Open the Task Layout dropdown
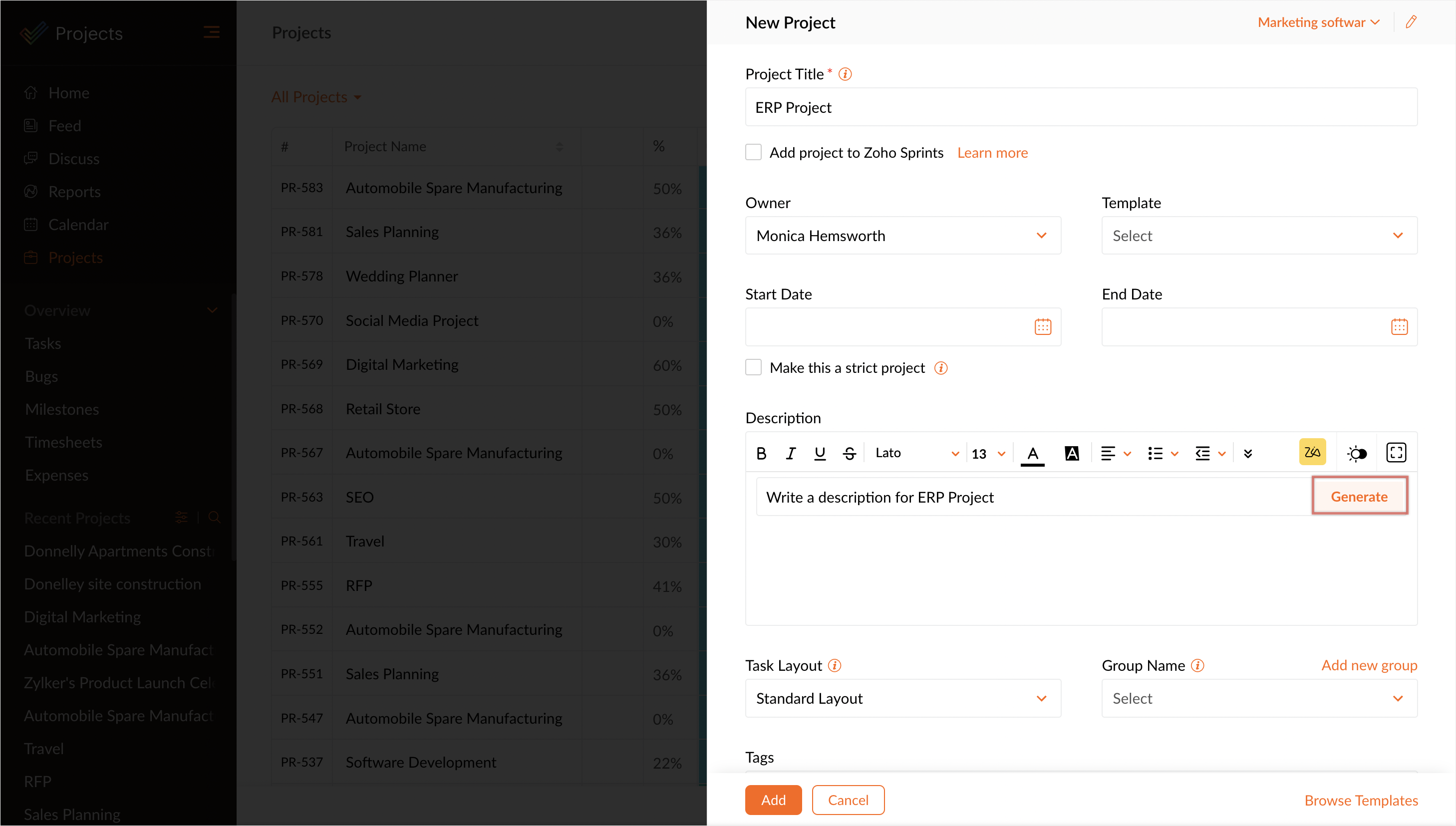Image resolution: width=1456 pixels, height=826 pixels. [x=902, y=698]
